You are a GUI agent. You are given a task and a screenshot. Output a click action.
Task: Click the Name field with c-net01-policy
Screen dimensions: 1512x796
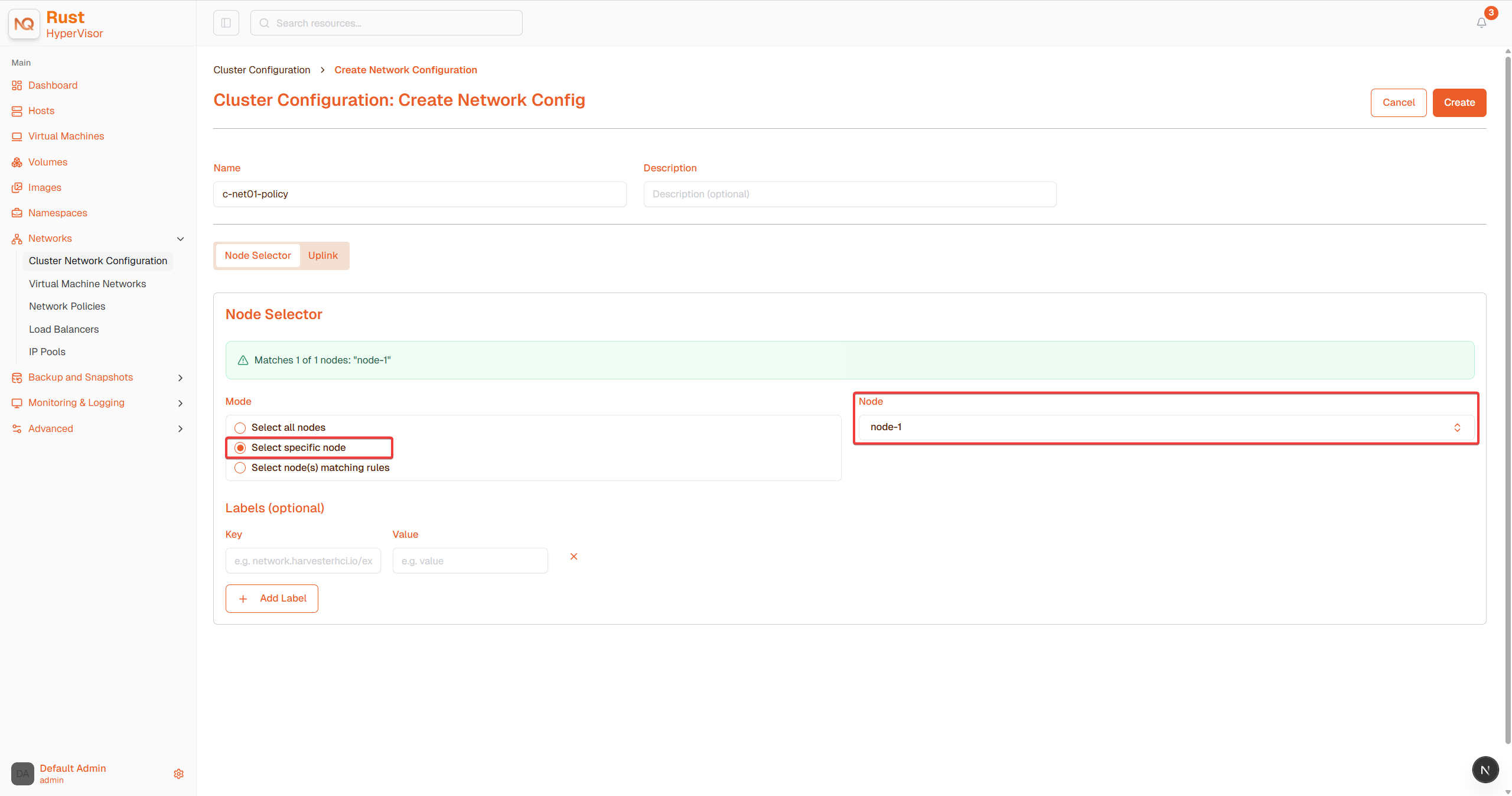coord(420,194)
